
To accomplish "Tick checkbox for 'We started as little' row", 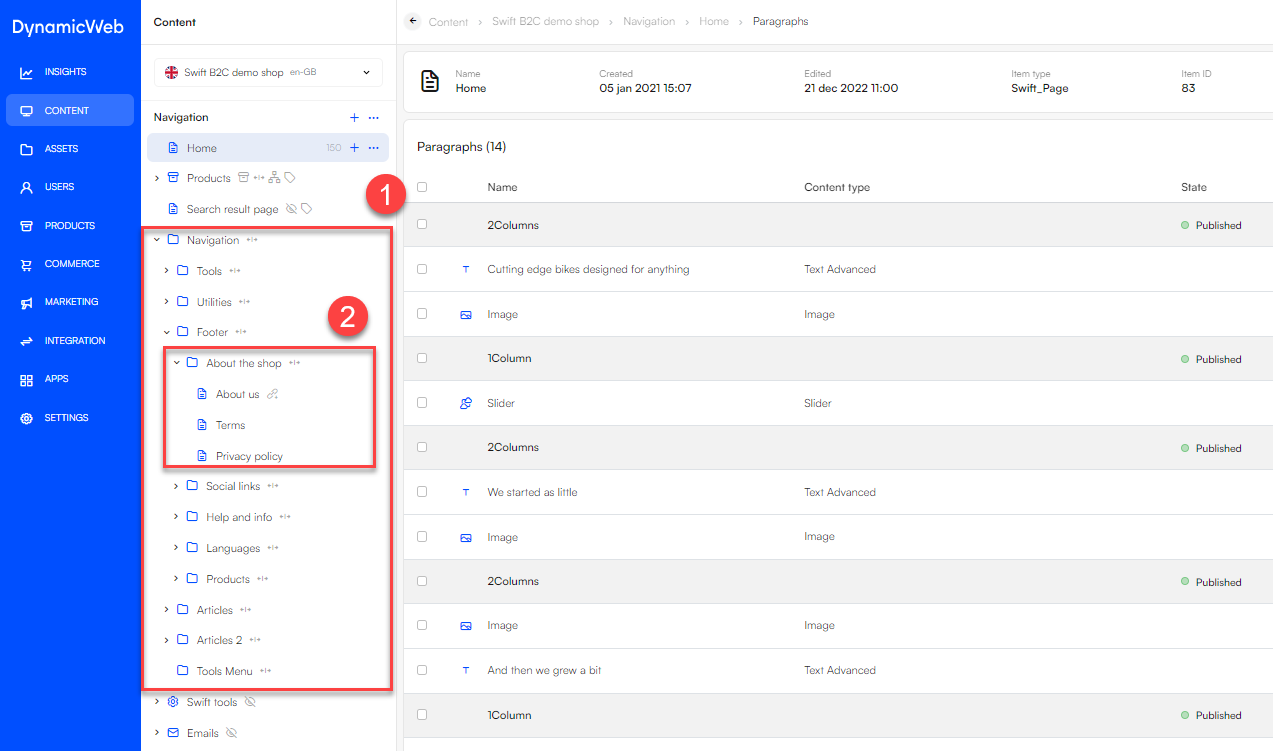I will (422, 492).
